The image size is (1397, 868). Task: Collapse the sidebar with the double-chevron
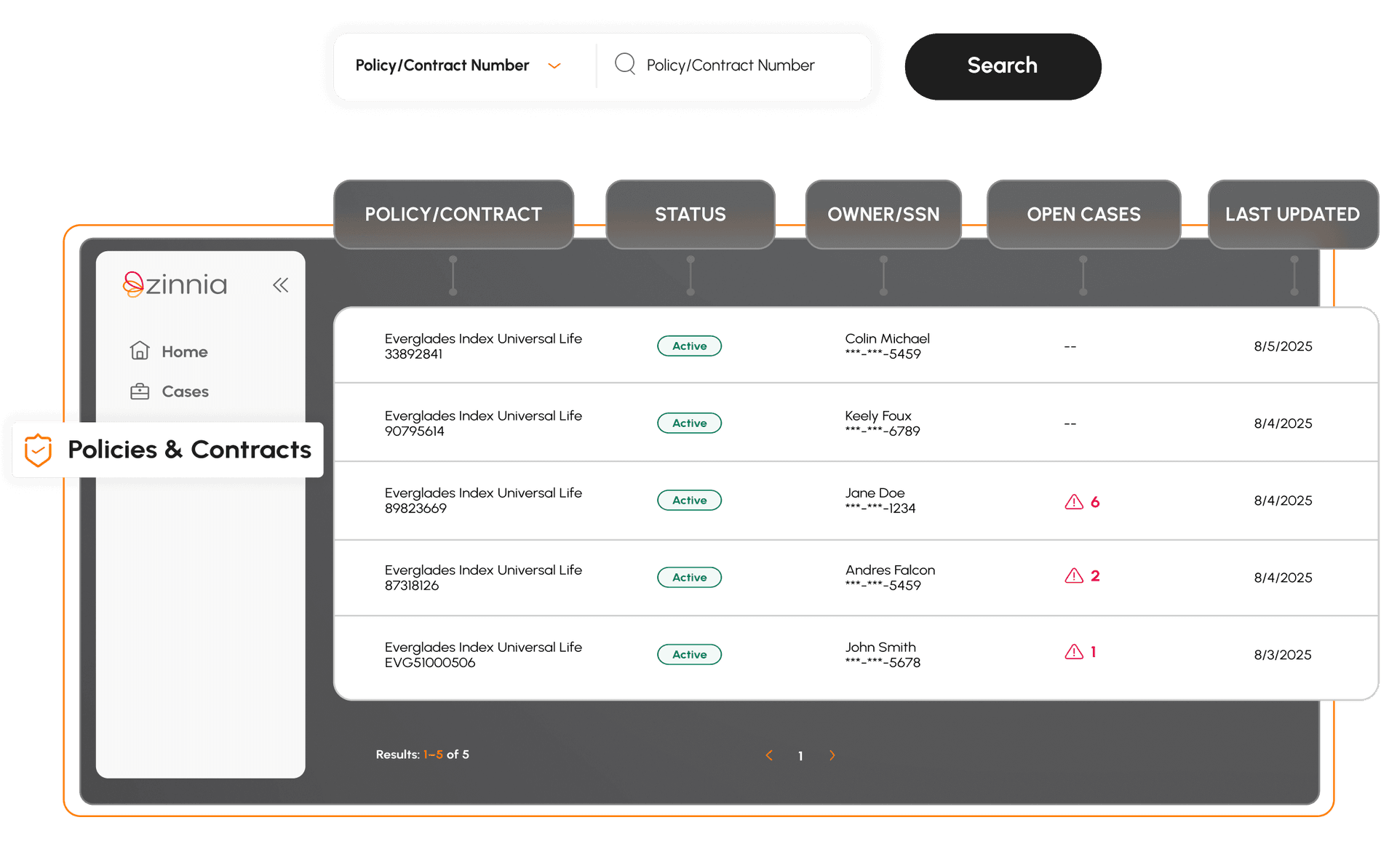click(280, 284)
